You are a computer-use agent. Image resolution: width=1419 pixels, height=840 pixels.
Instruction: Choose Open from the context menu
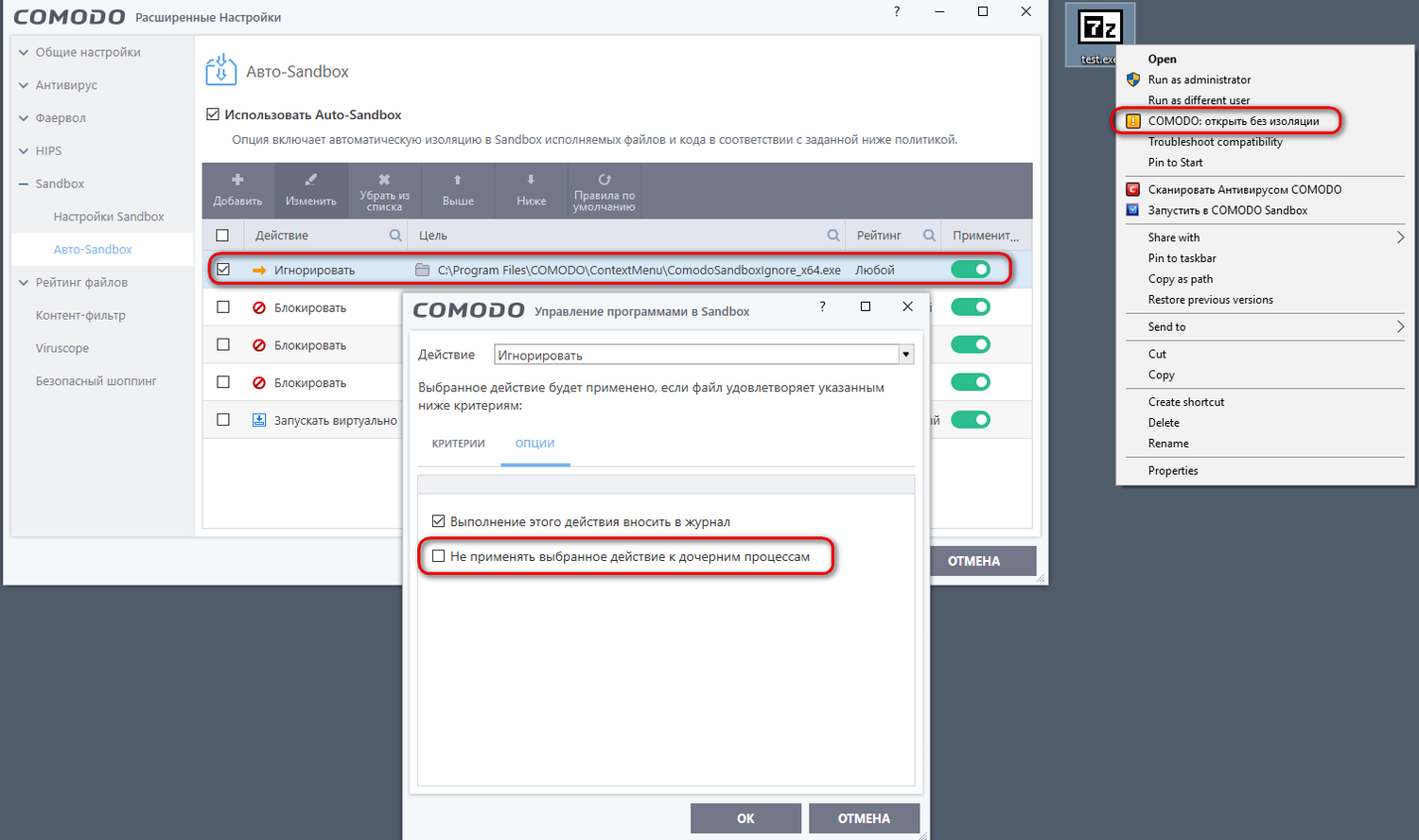pyautogui.click(x=1163, y=59)
